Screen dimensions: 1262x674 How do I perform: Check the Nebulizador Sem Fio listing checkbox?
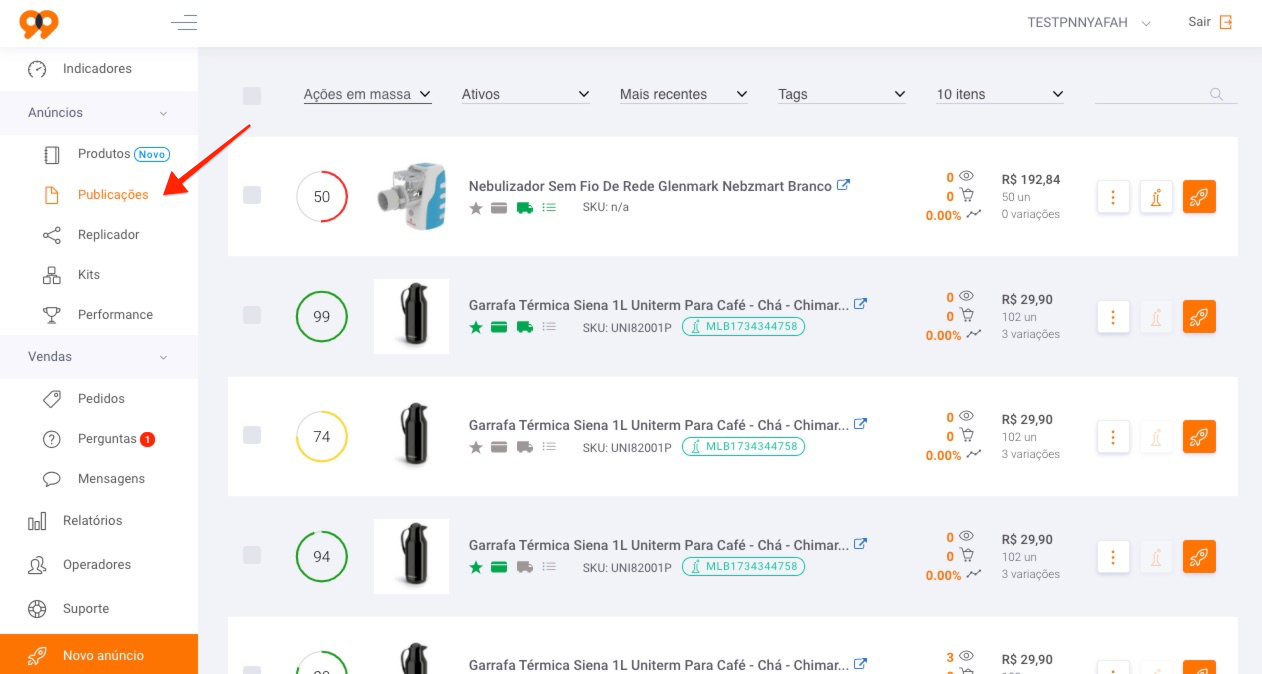click(252, 195)
